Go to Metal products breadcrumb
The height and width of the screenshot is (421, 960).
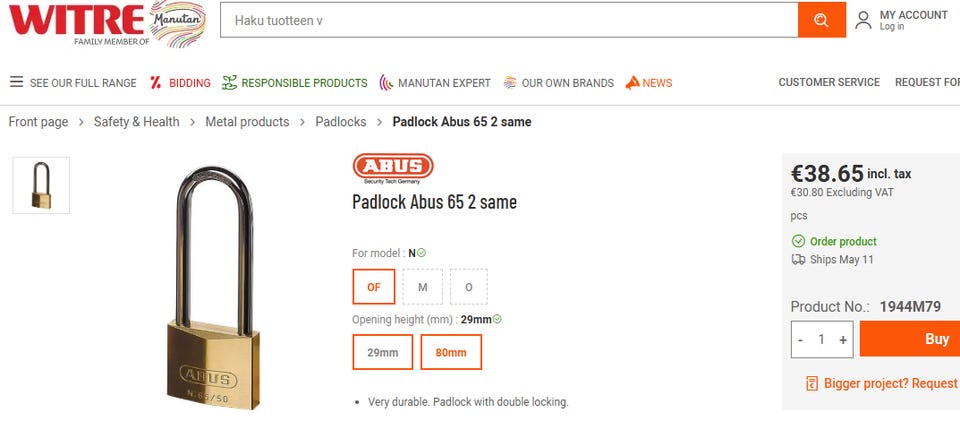(247, 122)
